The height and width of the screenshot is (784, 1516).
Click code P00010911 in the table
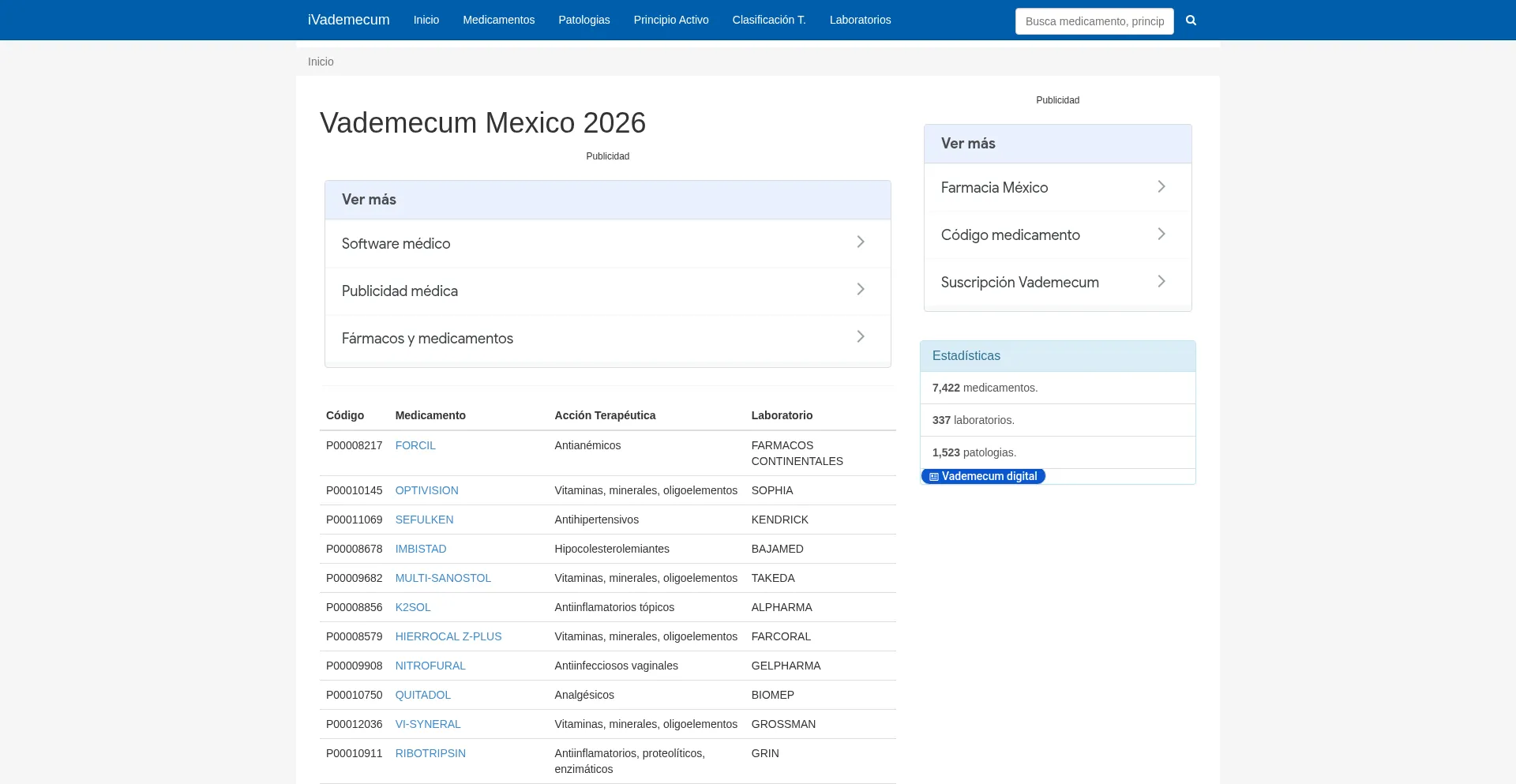tap(354, 753)
